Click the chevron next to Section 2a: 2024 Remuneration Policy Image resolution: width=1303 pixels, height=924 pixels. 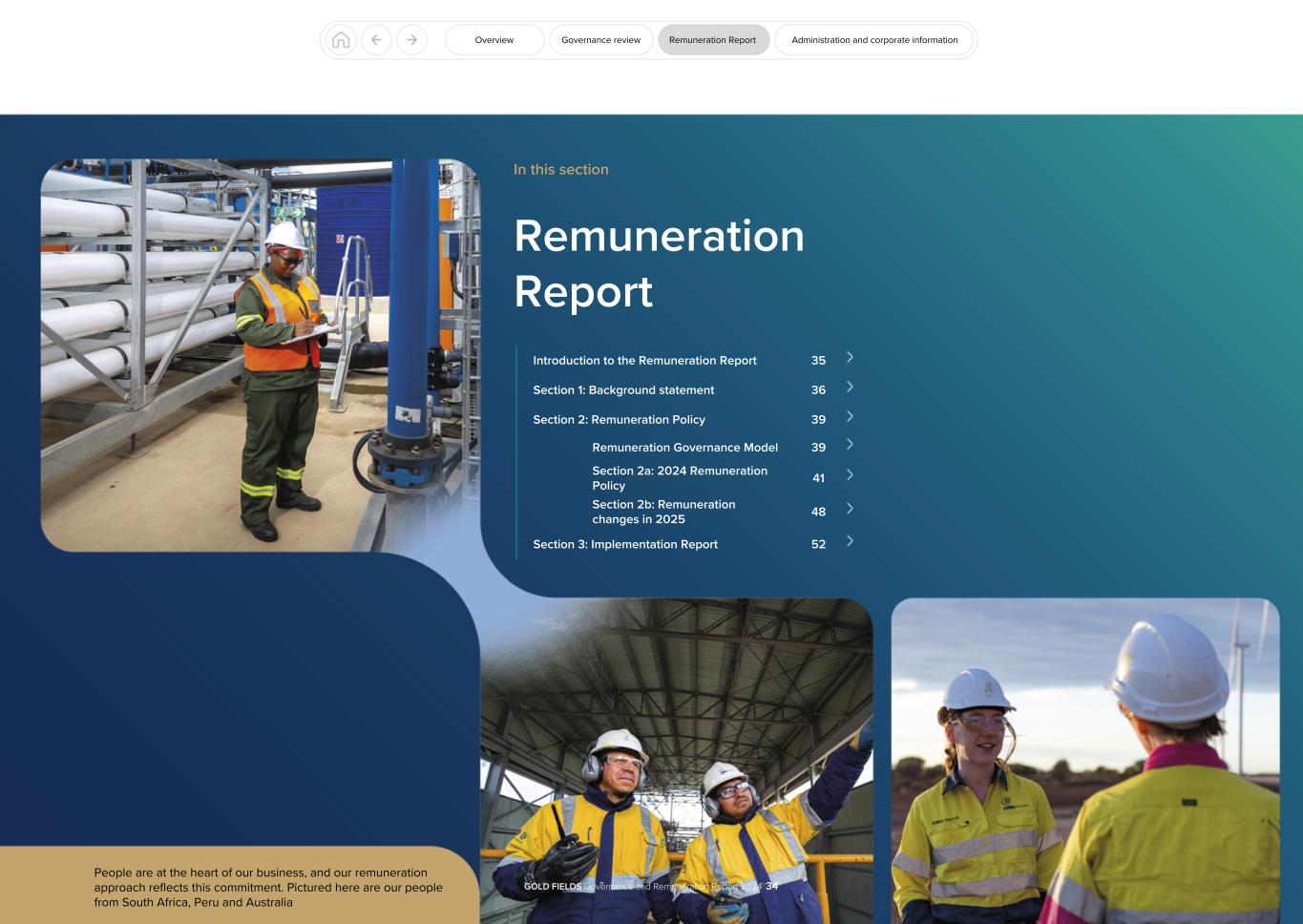click(850, 473)
